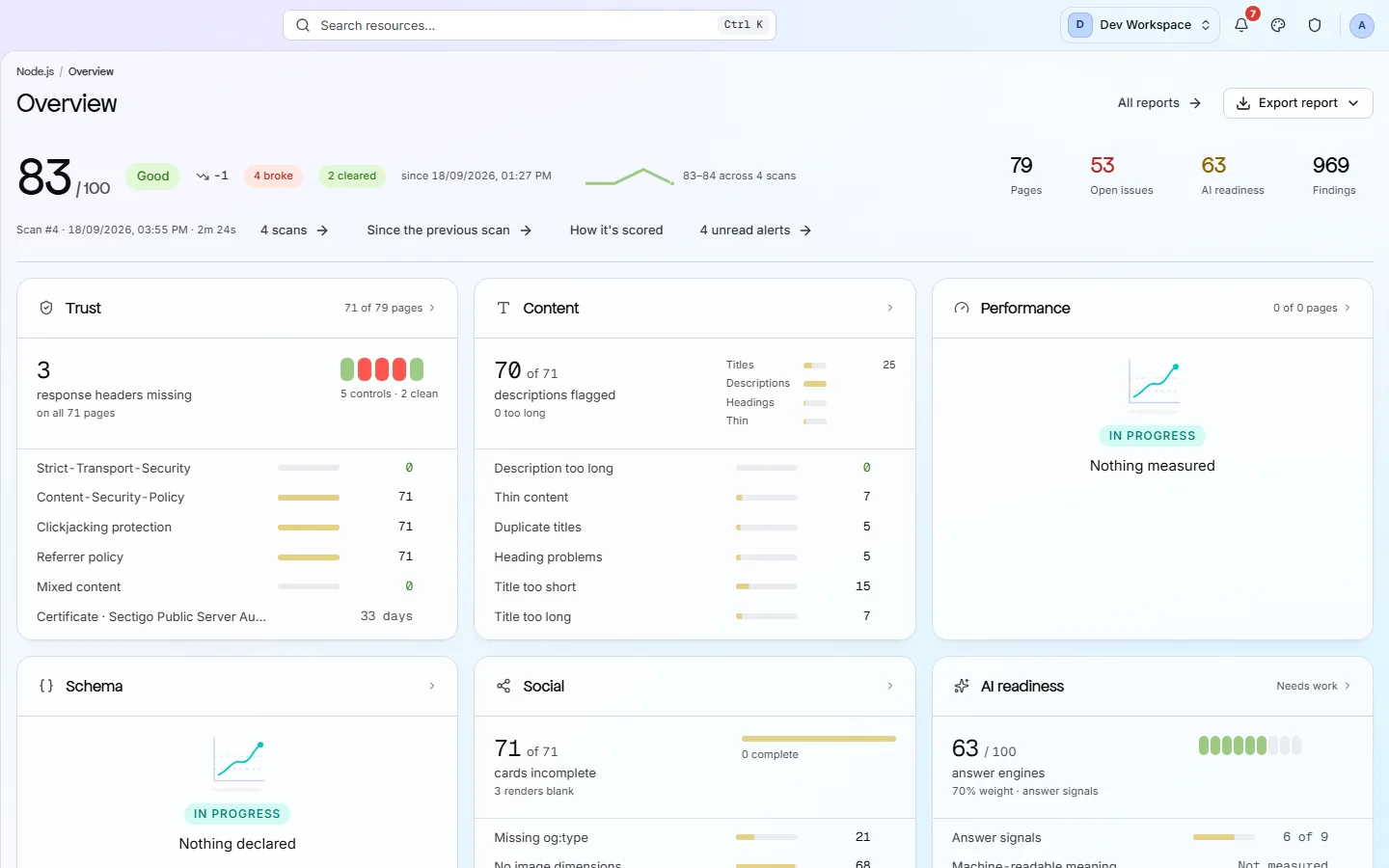Viewport: 1389px width, 868px height.
Task: Open Missing og:type row
Action: [x=694, y=837]
